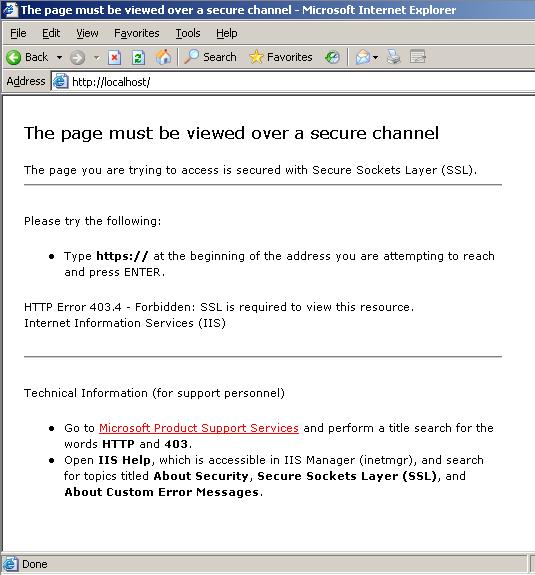535x575 pixels.
Task: Open the History icon in toolbar
Action: coord(332,57)
